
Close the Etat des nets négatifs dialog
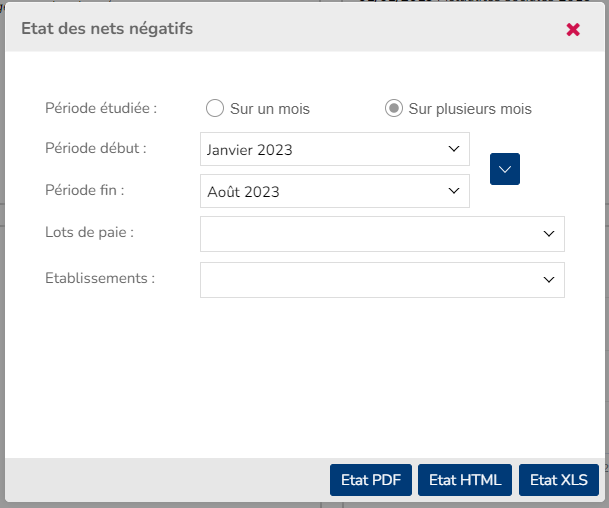point(573,30)
